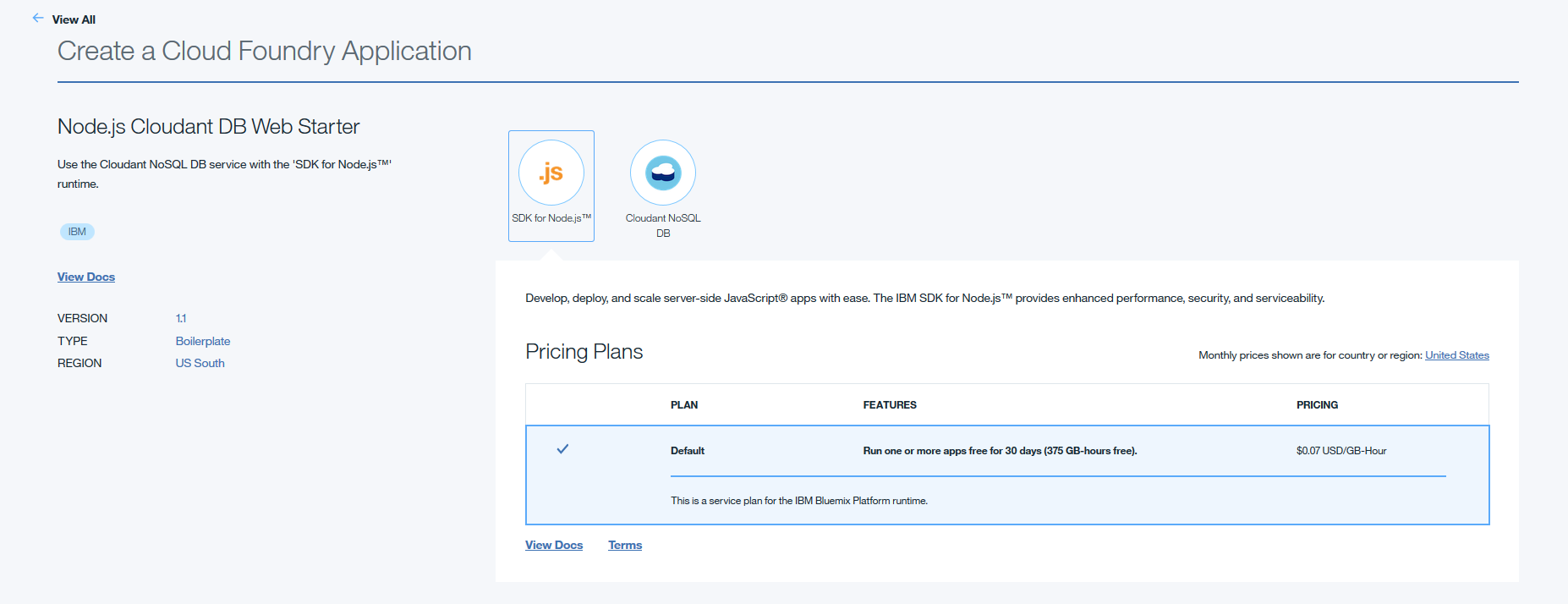Click the FEATURES column header
Screen dimensions: 1568x604
tap(890, 405)
